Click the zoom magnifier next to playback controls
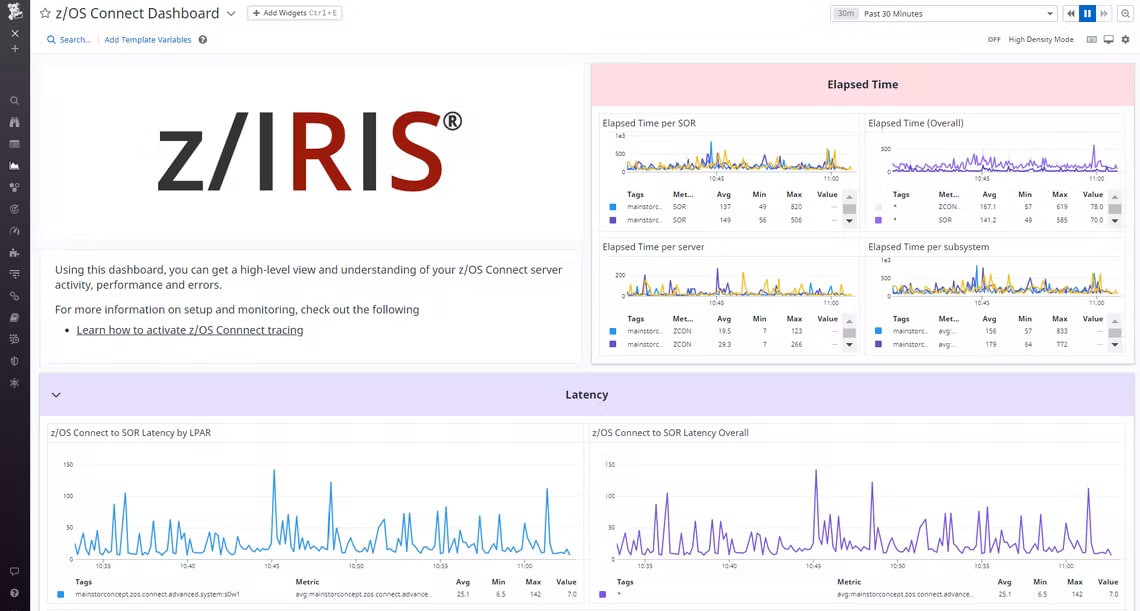Image resolution: width=1140 pixels, height=611 pixels. tap(1126, 13)
